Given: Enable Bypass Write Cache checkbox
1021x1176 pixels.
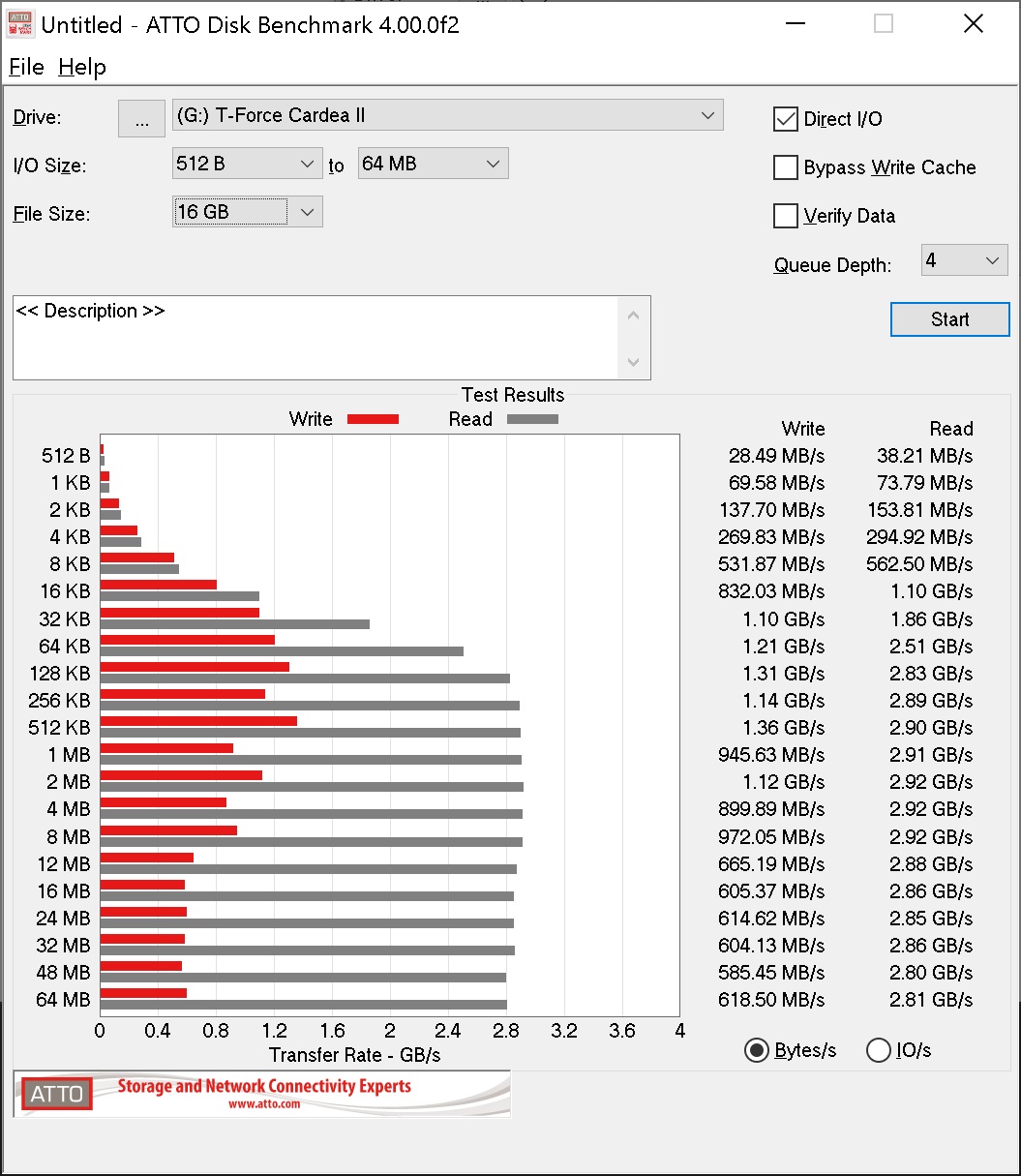Looking at the screenshot, I should (785, 167).
